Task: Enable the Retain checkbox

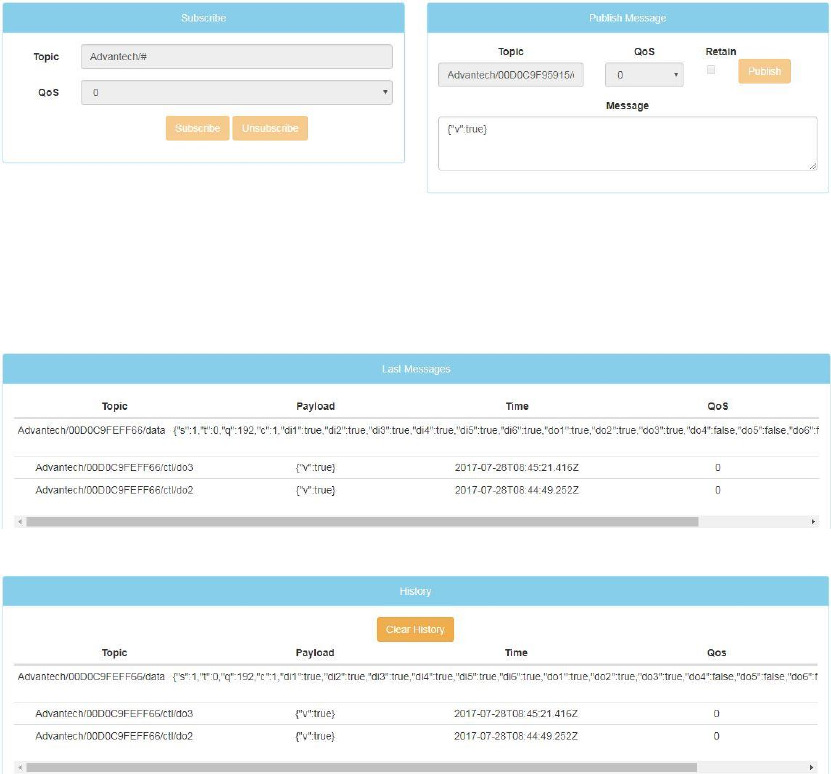Action: coord(711,70)
